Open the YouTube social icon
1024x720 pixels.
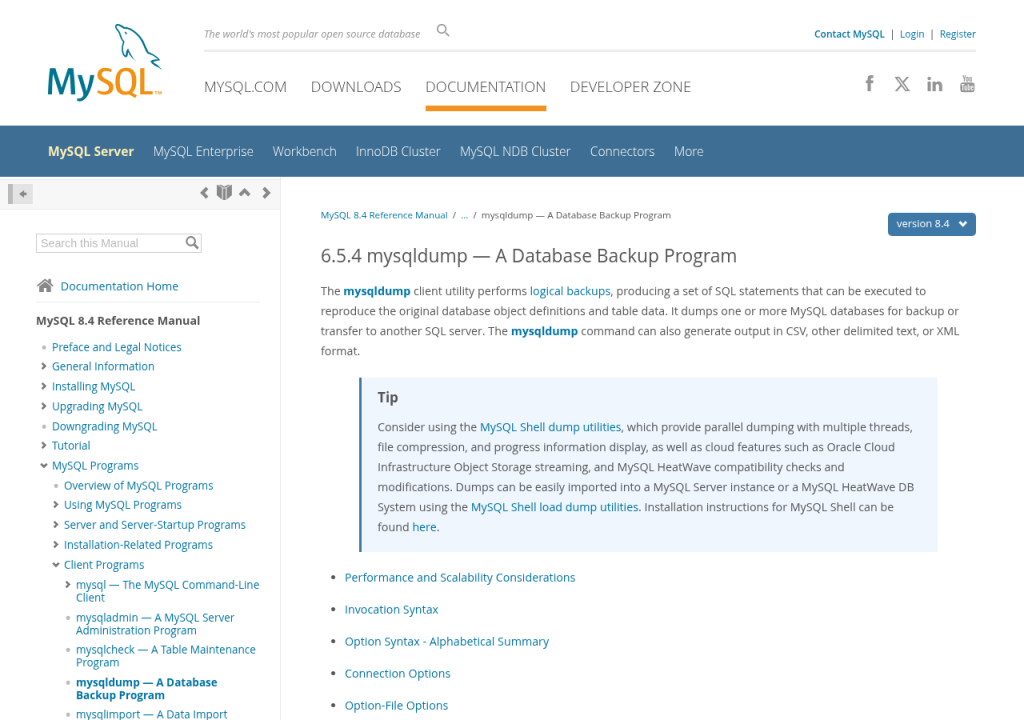[967, 84]
